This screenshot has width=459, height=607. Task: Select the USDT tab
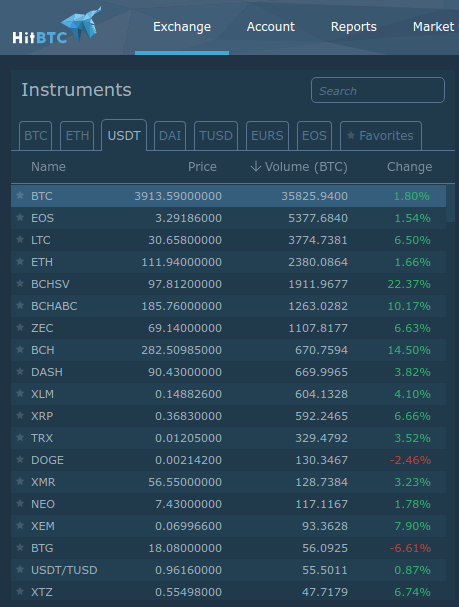click(124, 135)
